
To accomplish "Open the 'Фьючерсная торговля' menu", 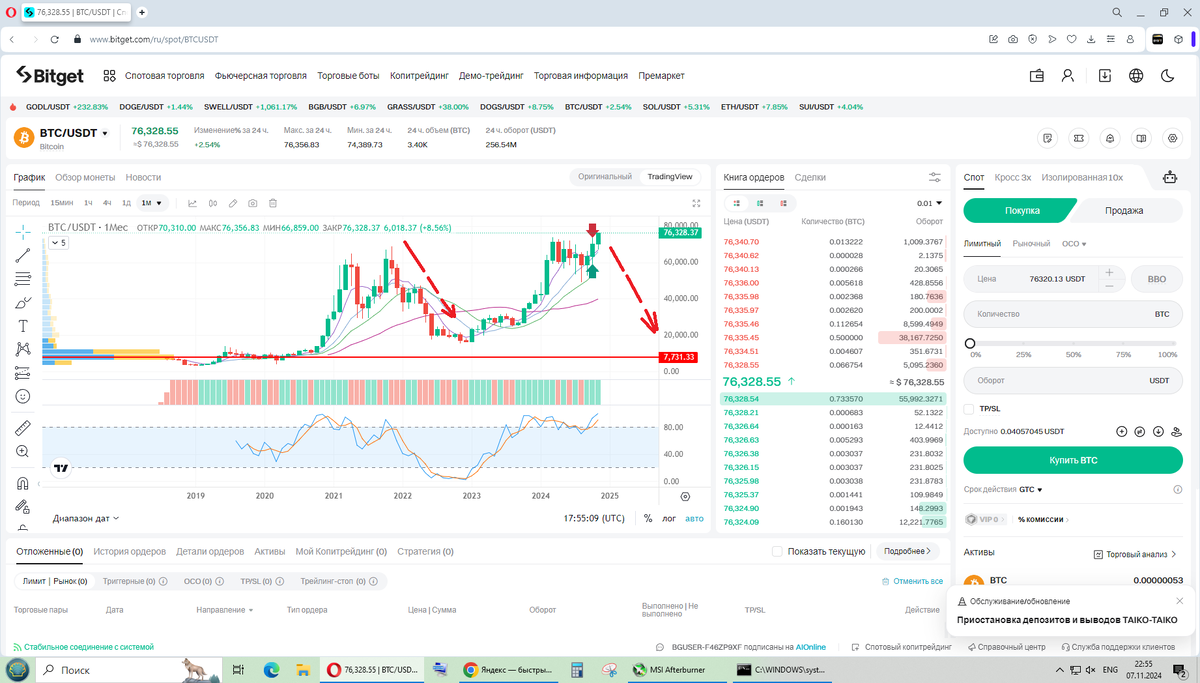I will [x=261, y=75].
